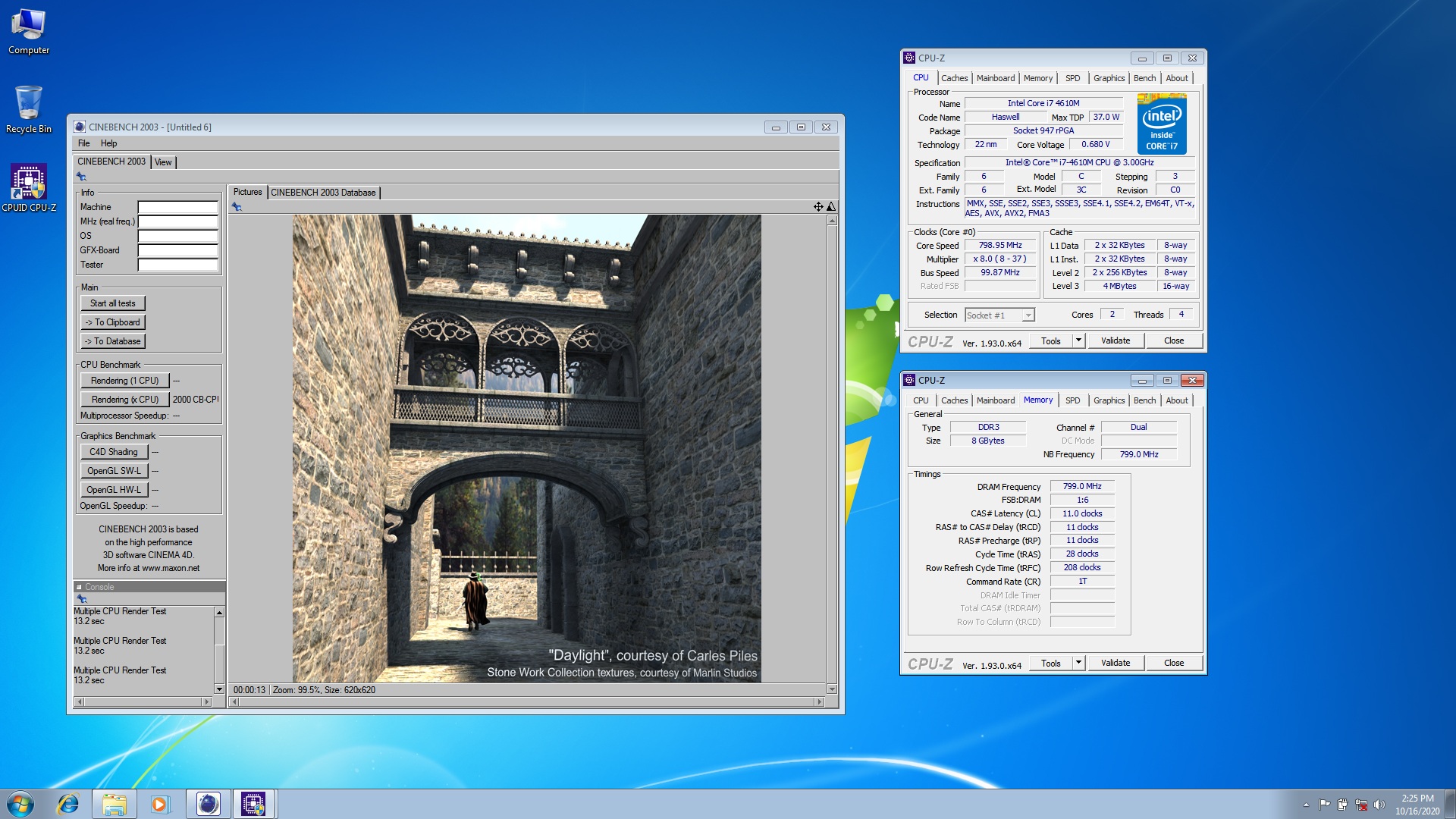Show hidden tray icons arrow
This screenshot has height=819, width=1456.
pos(1306,805)
